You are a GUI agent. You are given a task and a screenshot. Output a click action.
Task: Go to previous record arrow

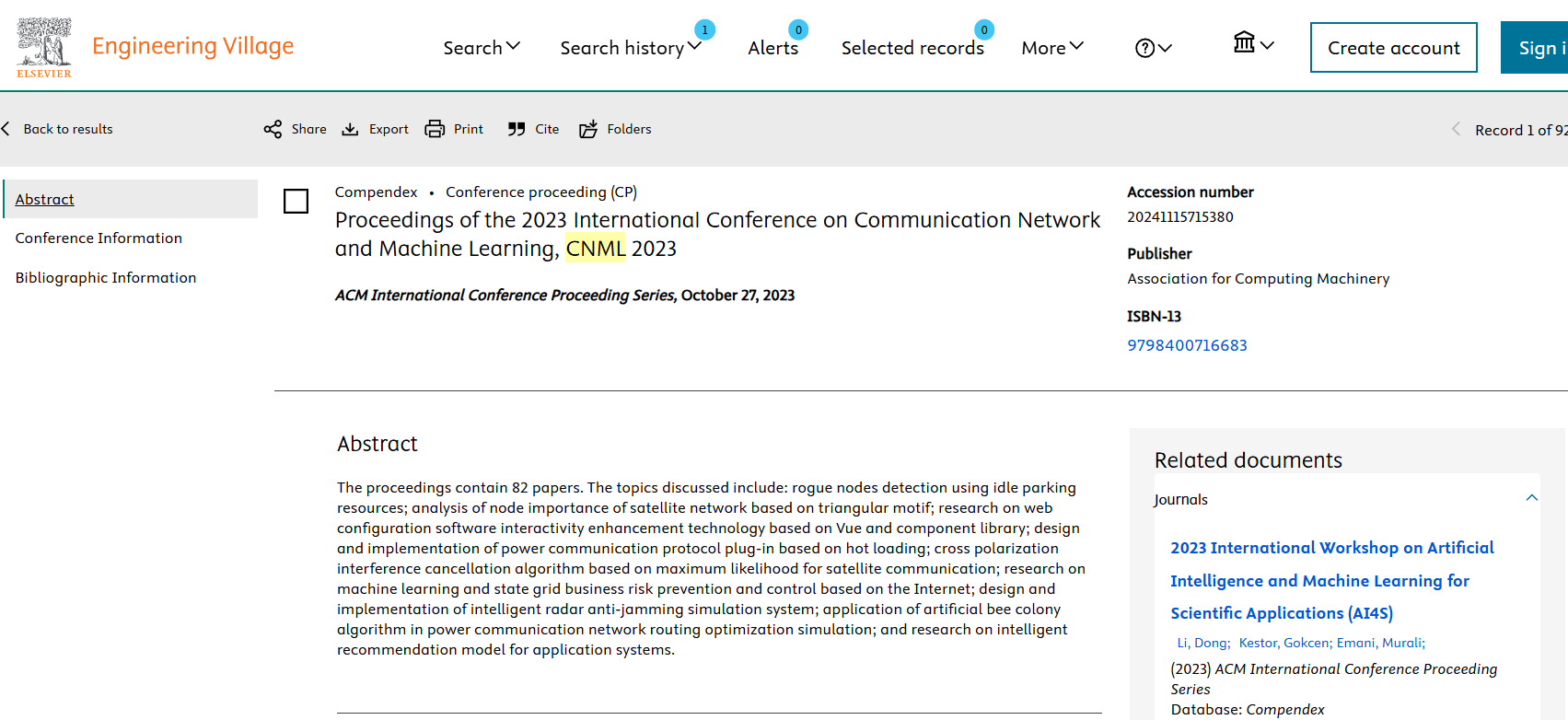[x=1456, y=129]
